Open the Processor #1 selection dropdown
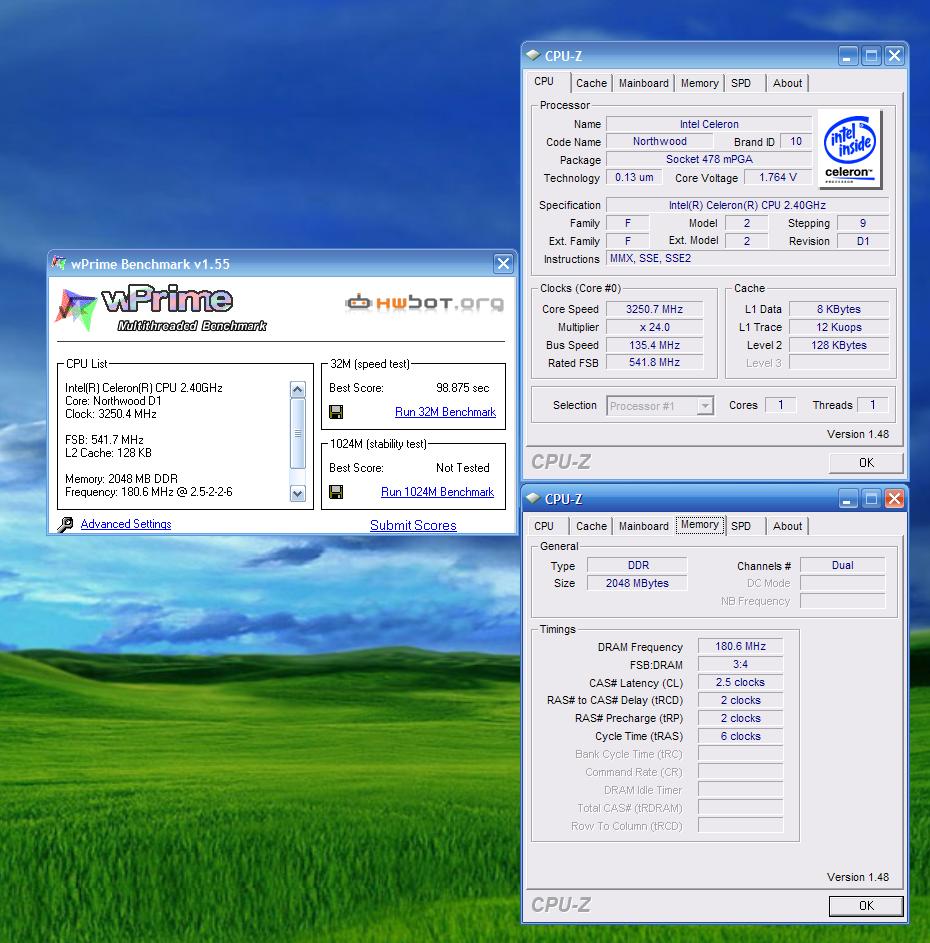 click(705, 406)
